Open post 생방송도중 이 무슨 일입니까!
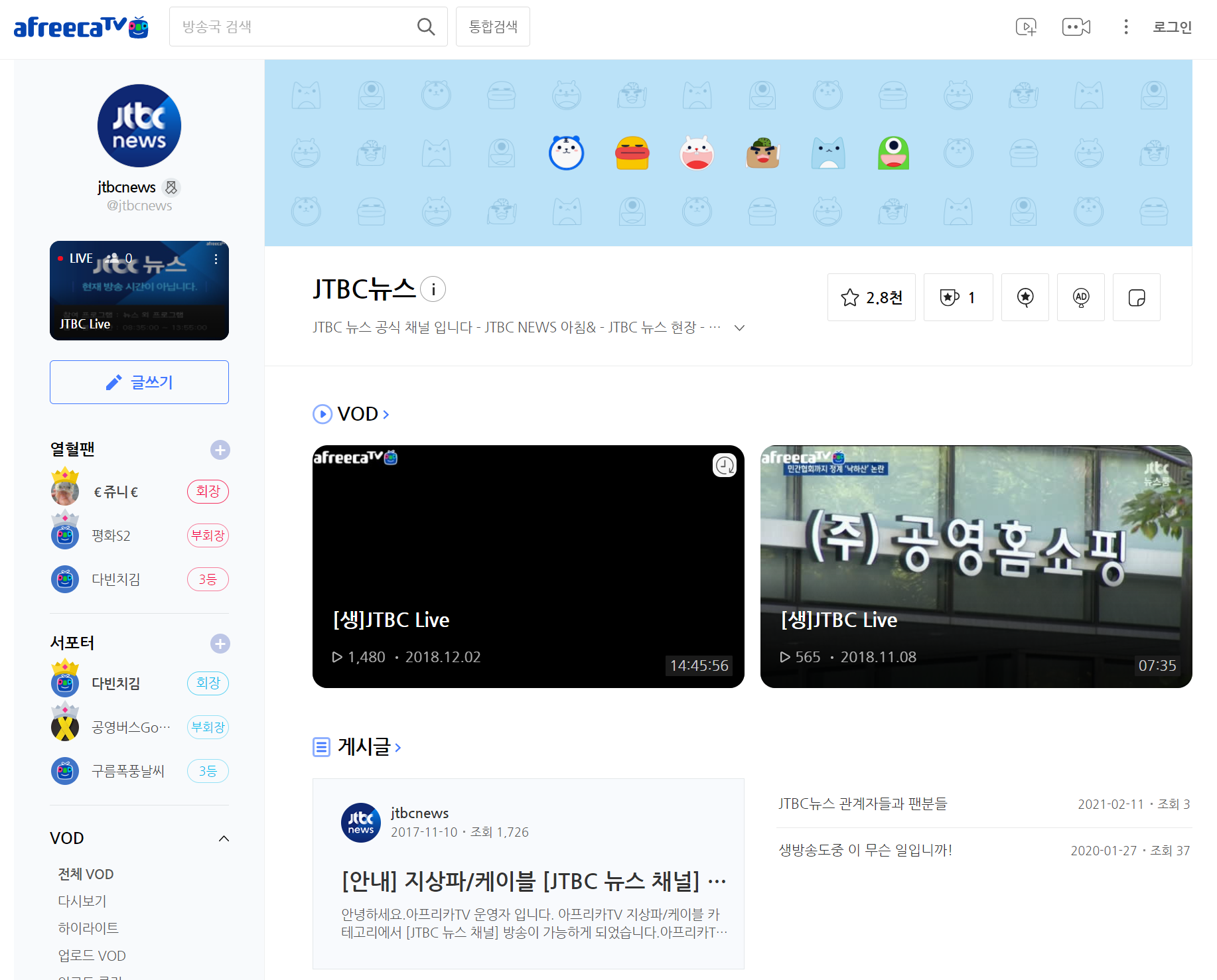The image size is (1217, 980). (865, 850)
